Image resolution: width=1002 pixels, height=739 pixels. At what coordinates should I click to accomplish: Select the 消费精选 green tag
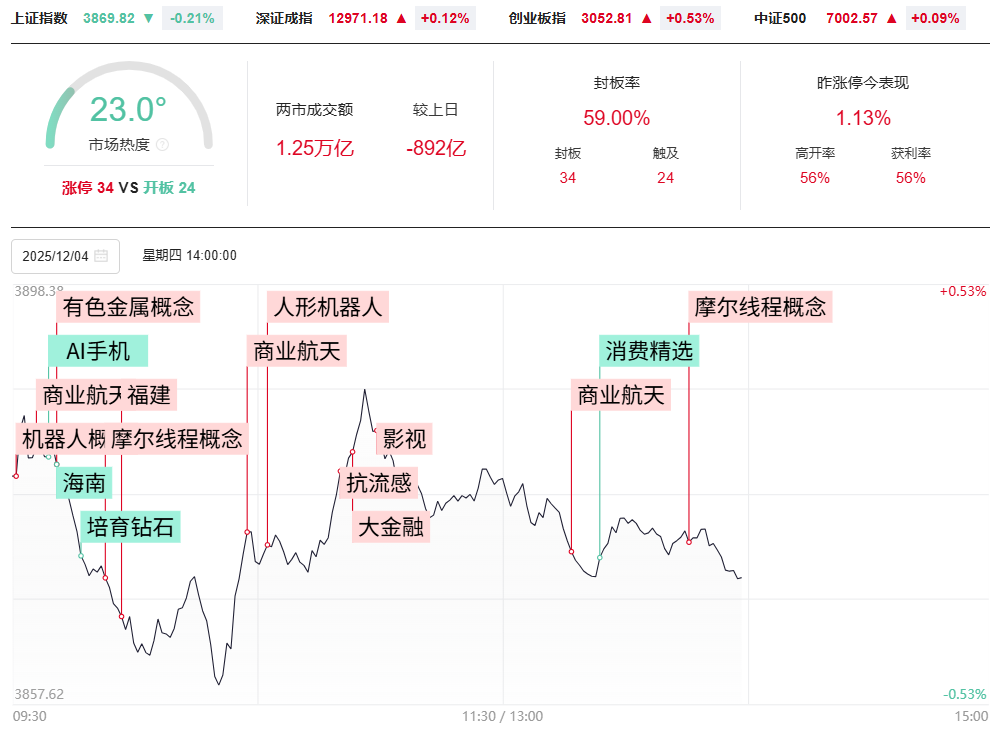pos(649,351)
